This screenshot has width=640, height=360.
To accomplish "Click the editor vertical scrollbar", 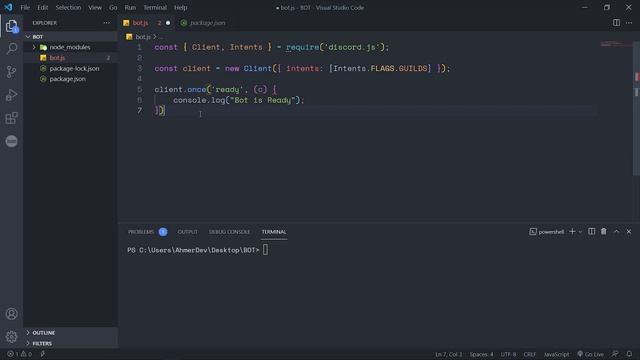I will coord(636,108).
